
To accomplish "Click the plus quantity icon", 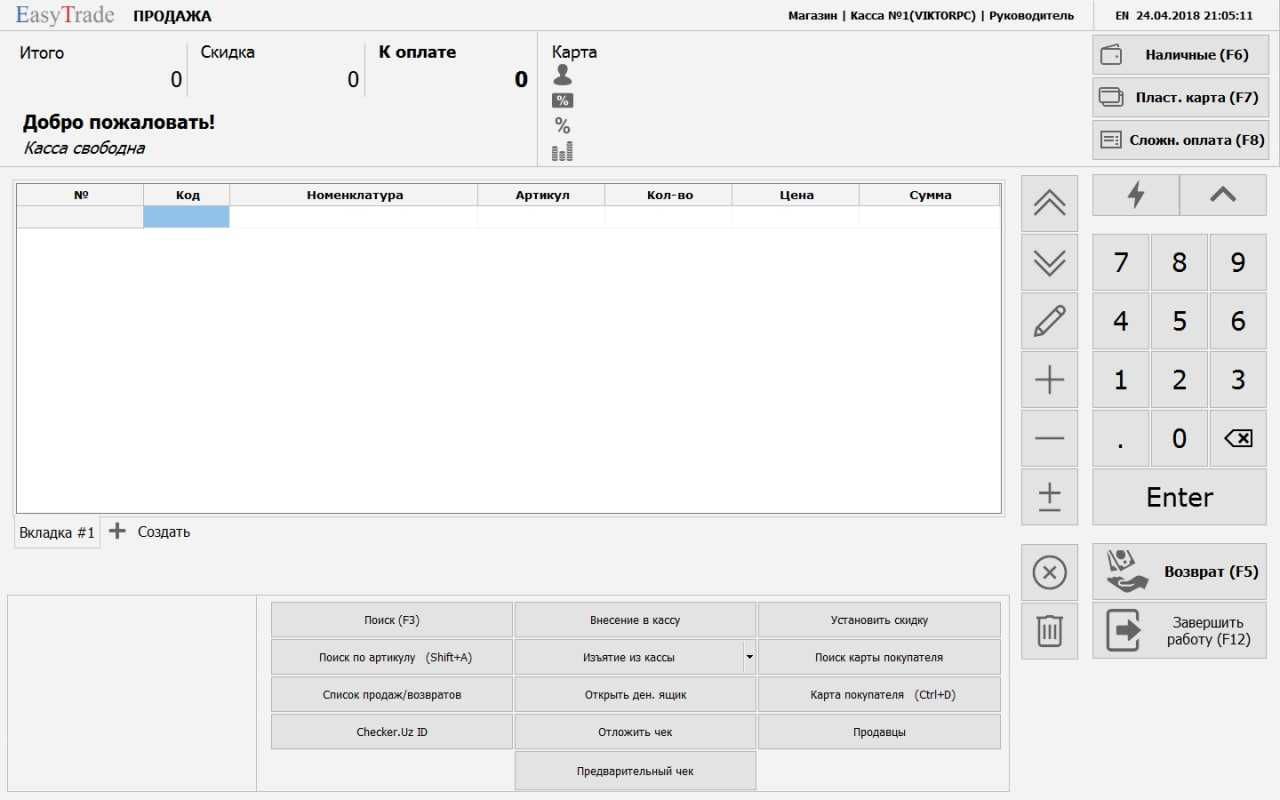I will [x=1049, y=379].
